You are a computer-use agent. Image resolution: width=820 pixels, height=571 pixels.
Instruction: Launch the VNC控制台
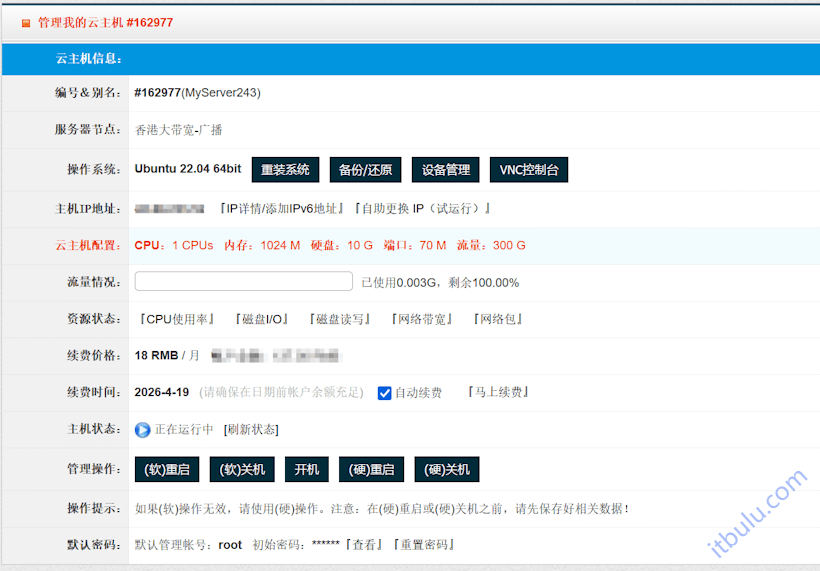click(529, 170)
